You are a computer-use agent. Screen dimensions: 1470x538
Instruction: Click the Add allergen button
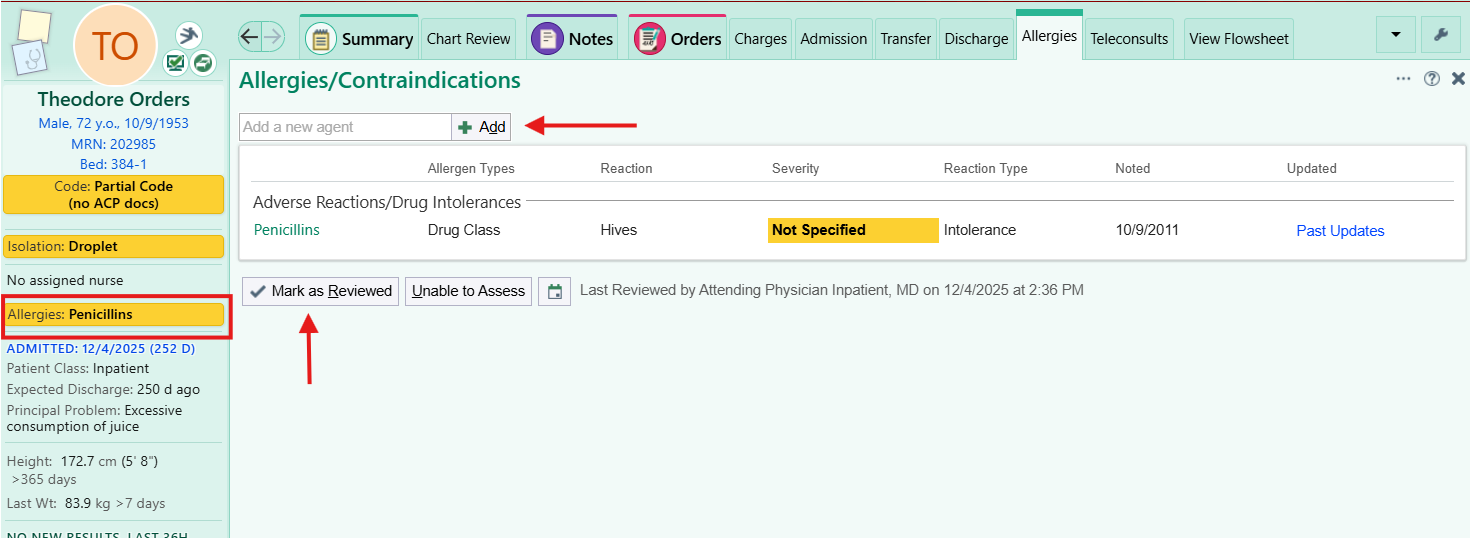481,127
